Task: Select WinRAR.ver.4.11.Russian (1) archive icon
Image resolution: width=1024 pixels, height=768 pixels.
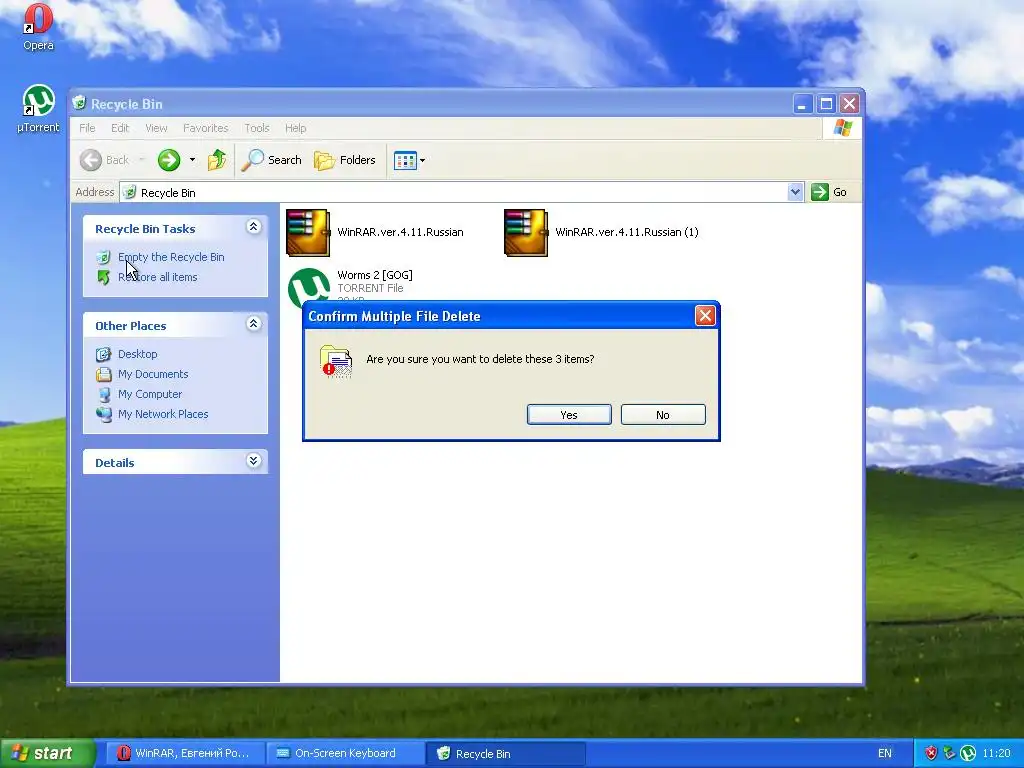Action: pos(526,232)
